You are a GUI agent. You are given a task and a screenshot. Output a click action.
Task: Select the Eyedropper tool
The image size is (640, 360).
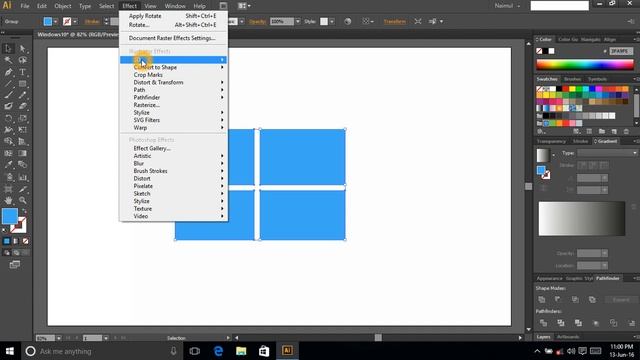pos(8,165)
